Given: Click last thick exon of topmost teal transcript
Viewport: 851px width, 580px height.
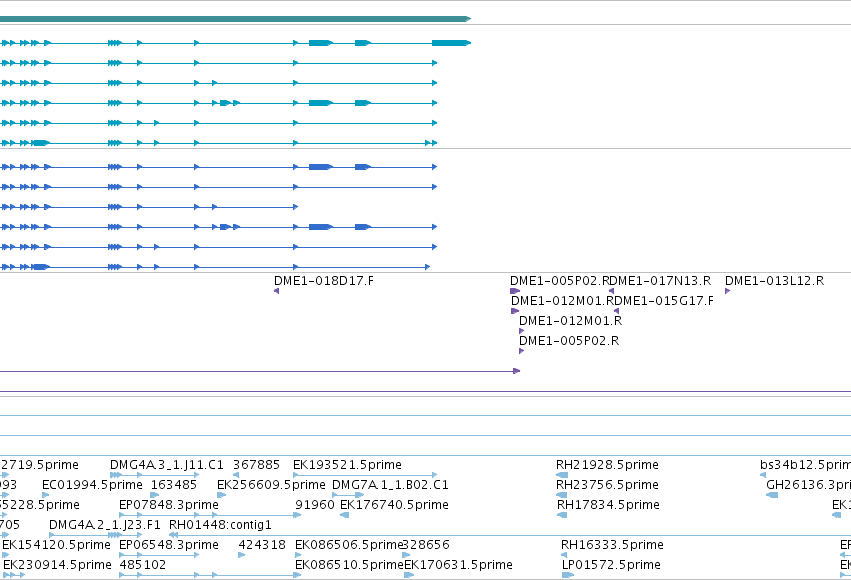Looking at the screenshot, I should coord(452,43).
